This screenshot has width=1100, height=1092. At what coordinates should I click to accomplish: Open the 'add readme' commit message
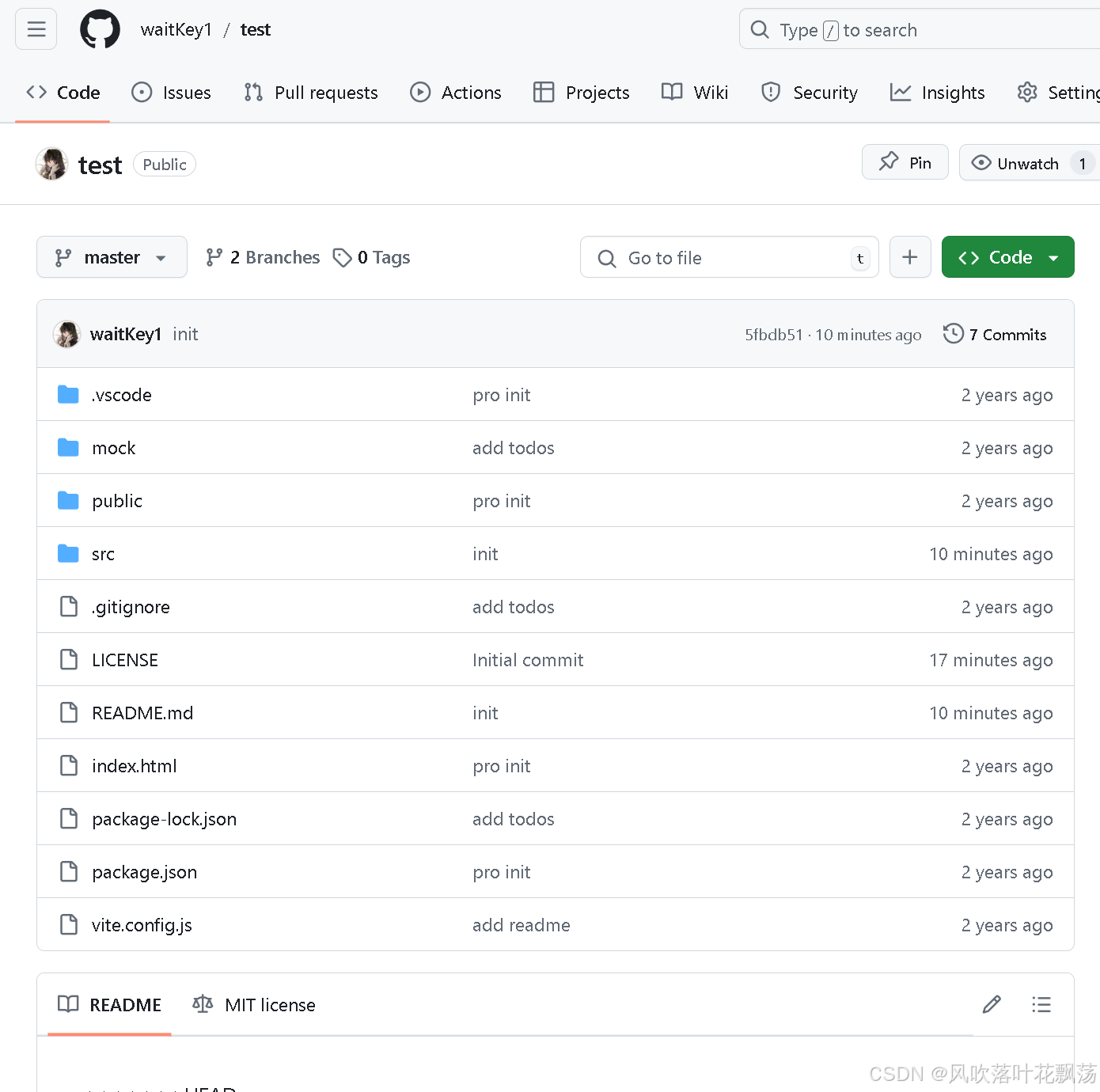pyautogui.click(x=522, y=925)
